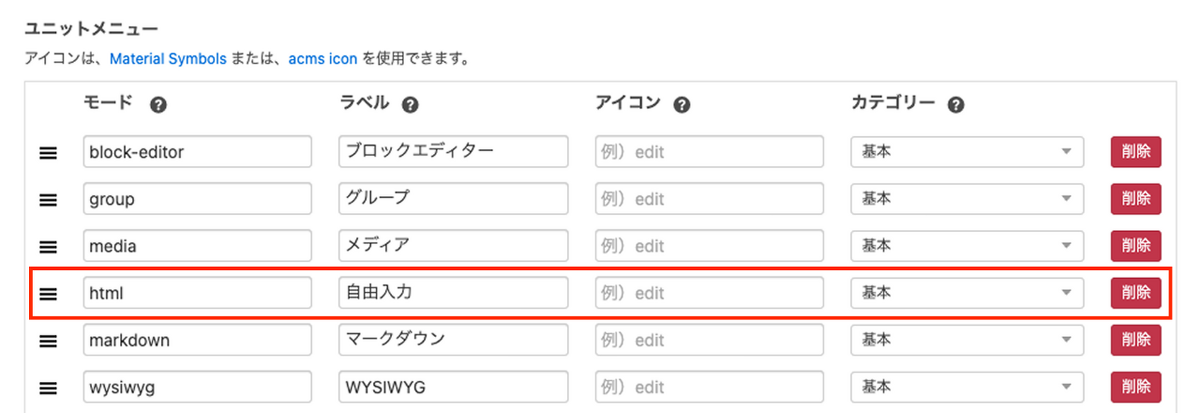The width and height of the screenshot is (1200, 413).
Task: Focus the mode field containing group
Action: pyautogui.click(x=198, y=199)
